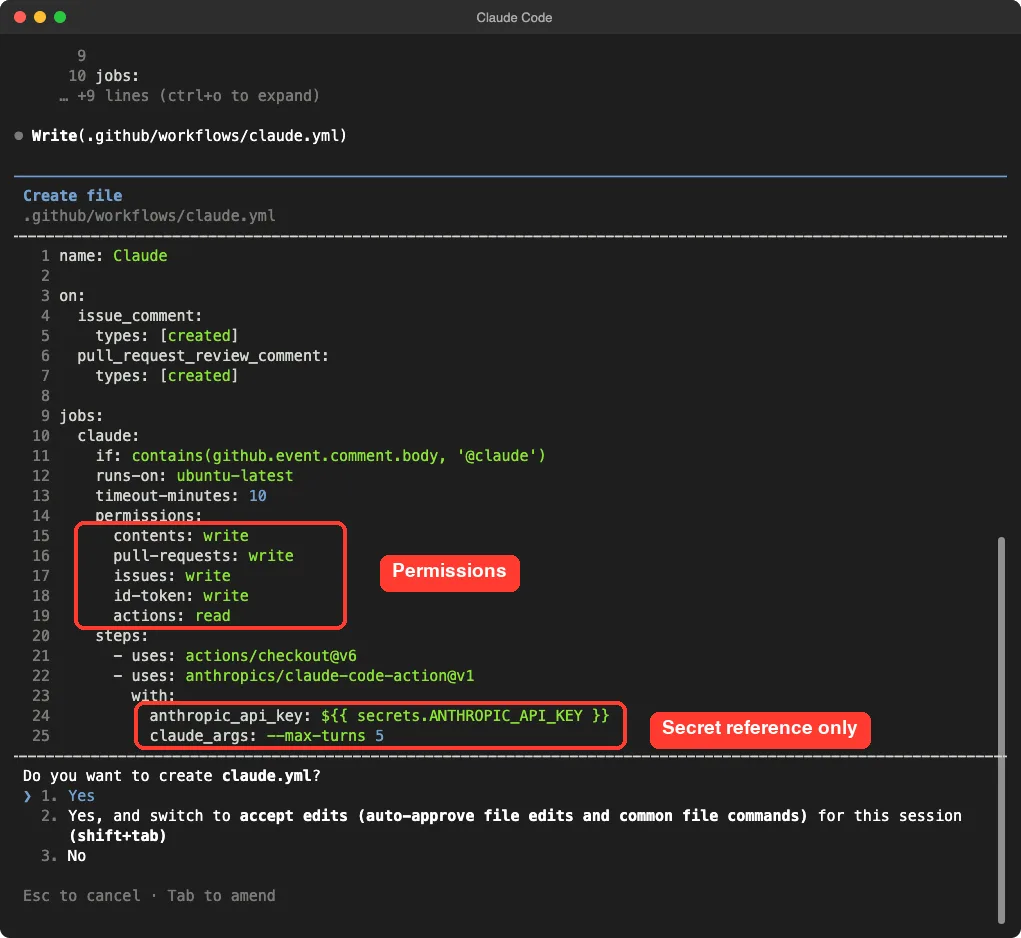1021x938 pixels.
Task: Click the 'Do you want to create claude.yml?' prompt
Action: (x=172, y=775)
